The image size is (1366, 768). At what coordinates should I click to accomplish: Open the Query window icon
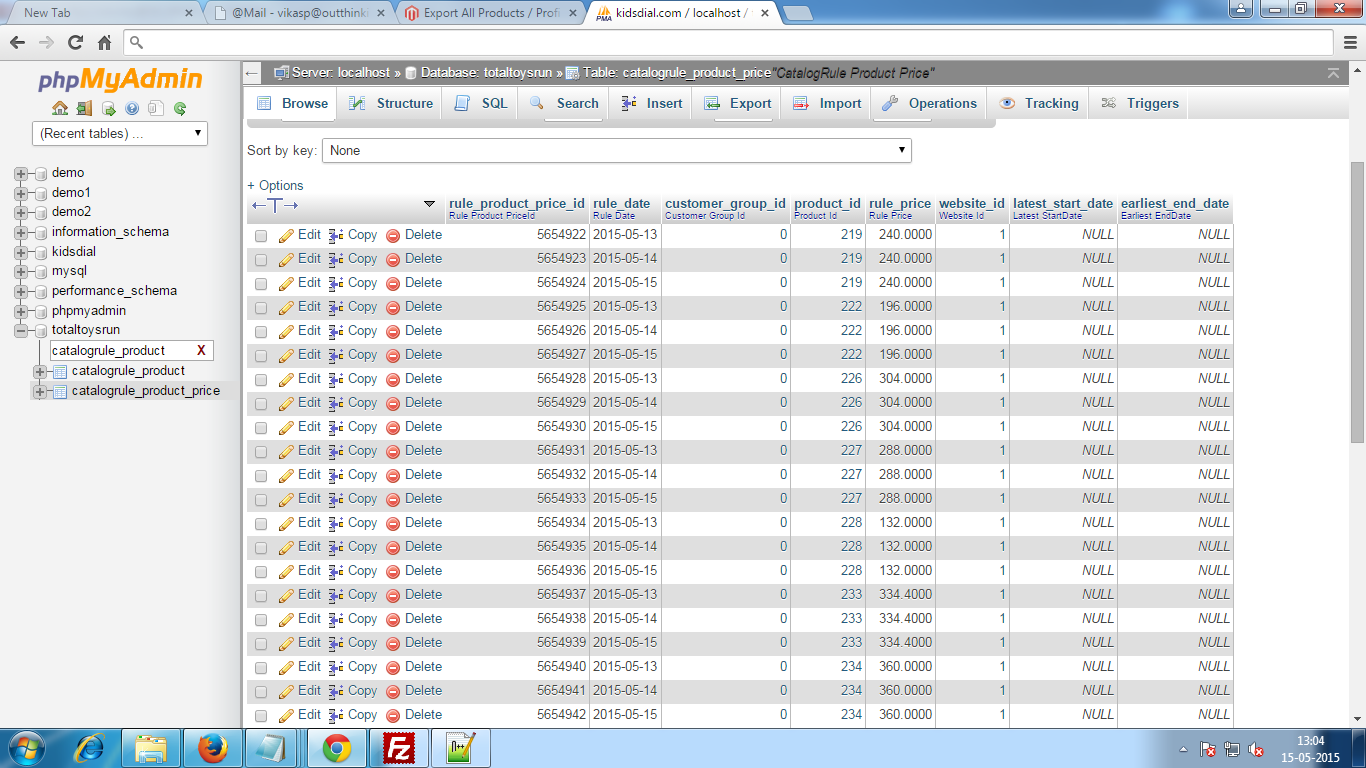[108, 108]
